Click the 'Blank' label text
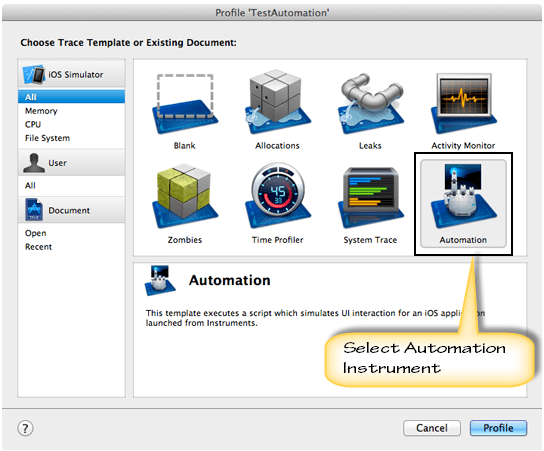Image resolution: width=544 pixels, height=451 pixels. 185,145
